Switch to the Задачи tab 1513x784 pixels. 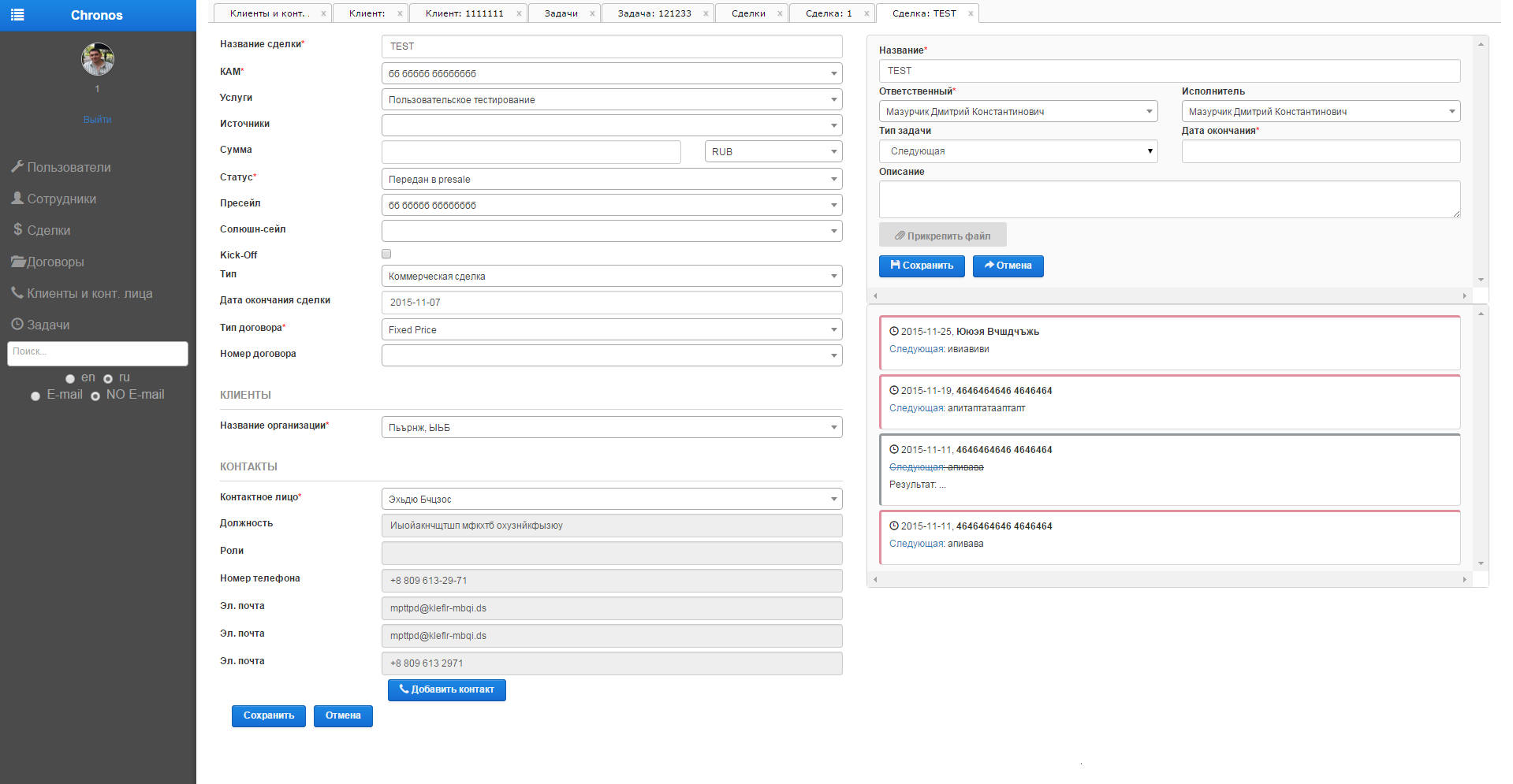pyautogui.click(x=561, y=13)
